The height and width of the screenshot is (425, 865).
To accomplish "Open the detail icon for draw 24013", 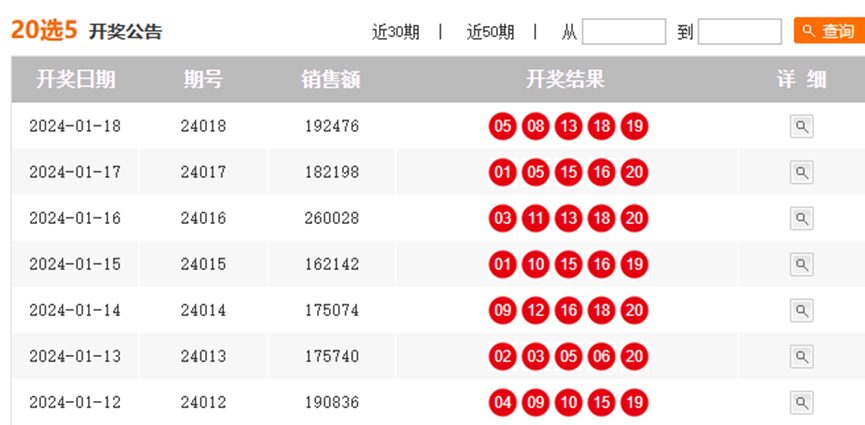I will [801, 356].
